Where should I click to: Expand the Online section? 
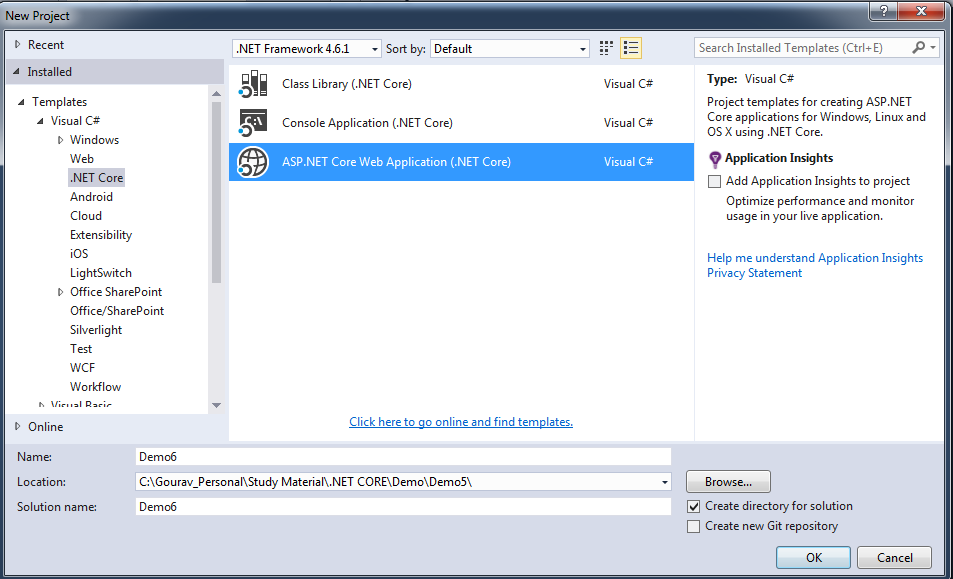point(18,427)
